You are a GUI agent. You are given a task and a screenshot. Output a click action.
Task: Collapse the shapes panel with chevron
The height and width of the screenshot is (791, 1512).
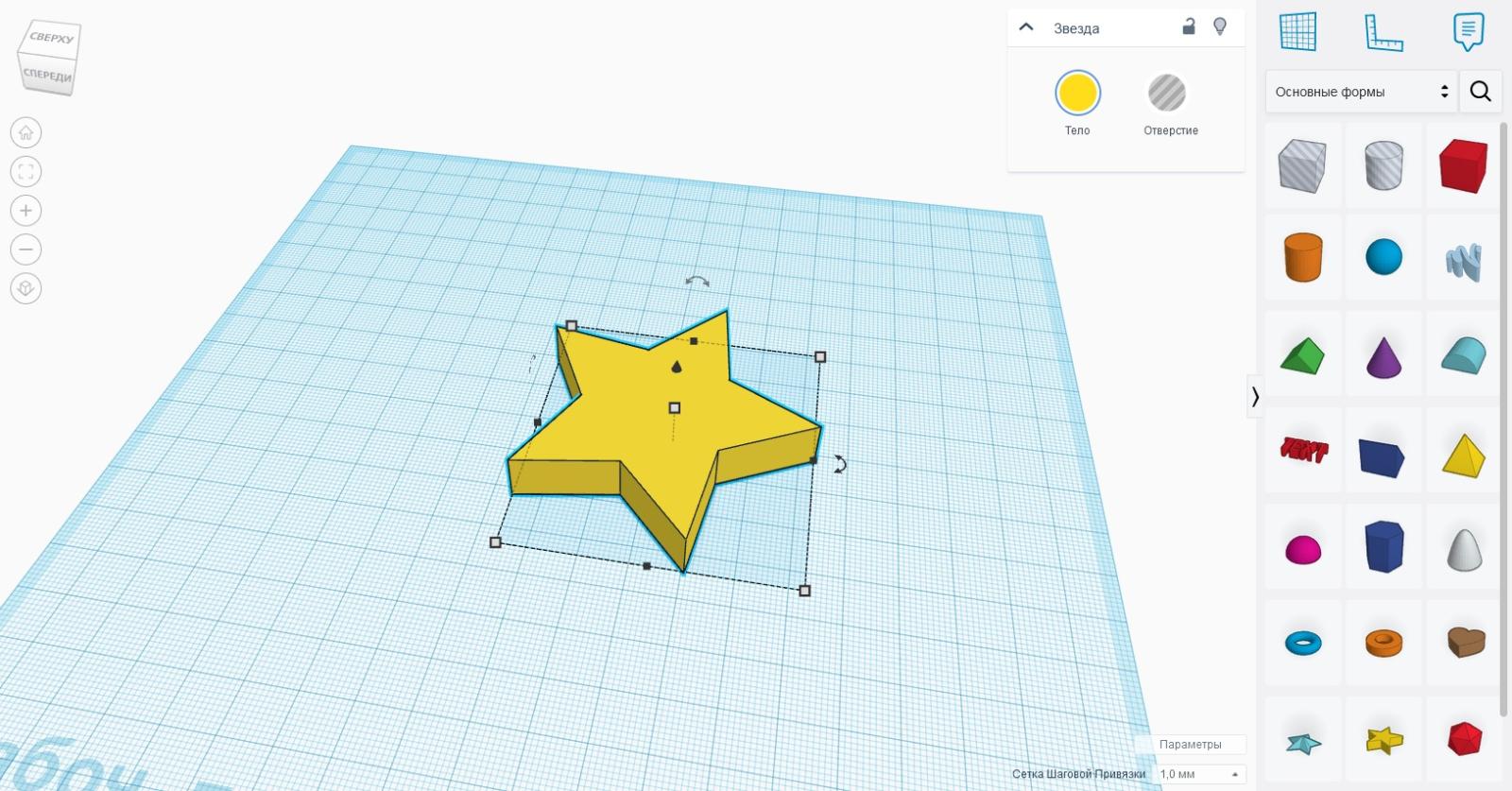[1255, 396]
